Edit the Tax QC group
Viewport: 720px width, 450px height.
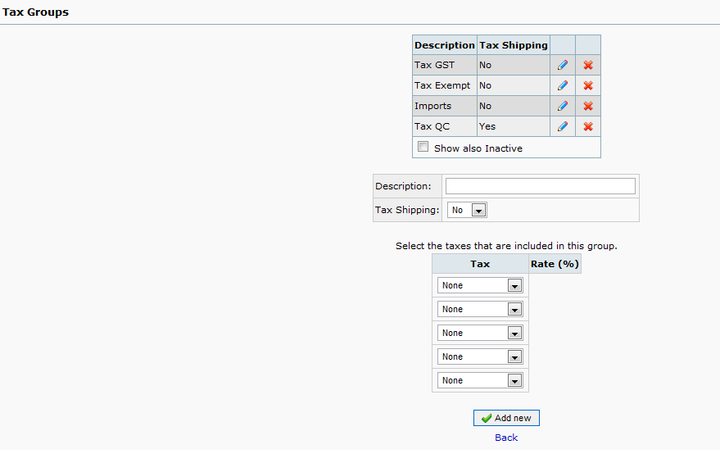point(563,127)
